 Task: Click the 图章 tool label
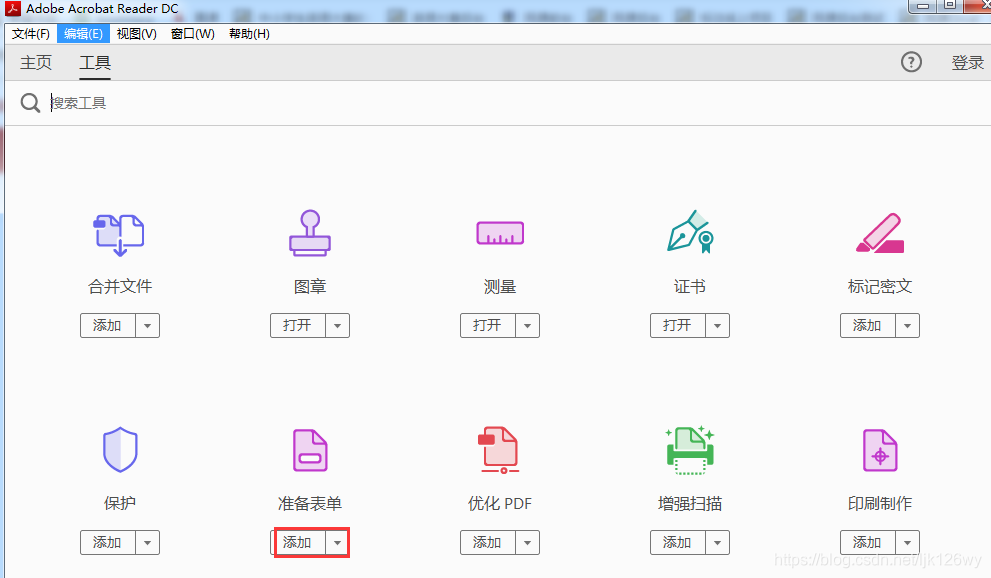point(310,287)
